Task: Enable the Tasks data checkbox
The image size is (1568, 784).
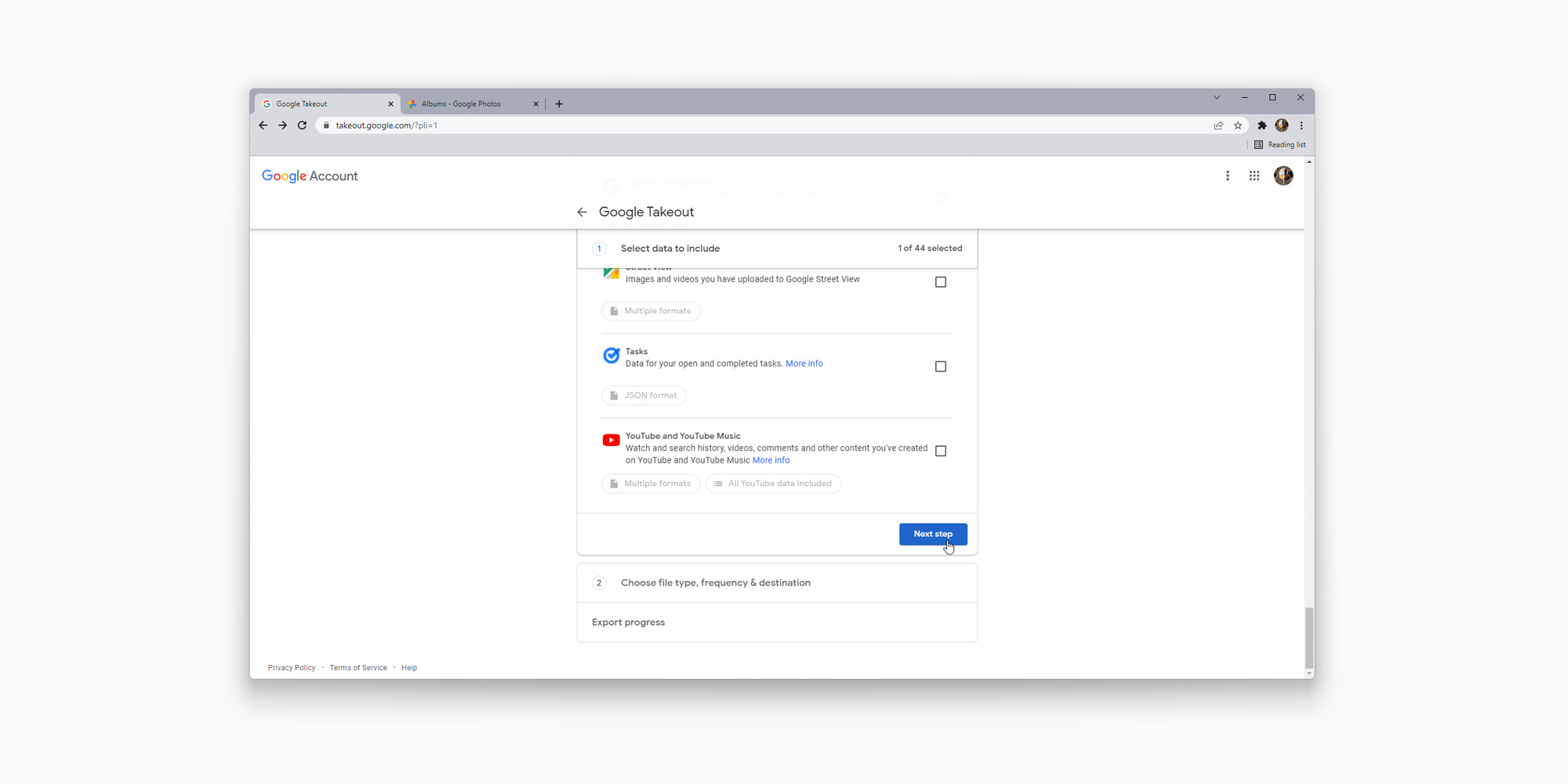Action: [x=941, y=365]
